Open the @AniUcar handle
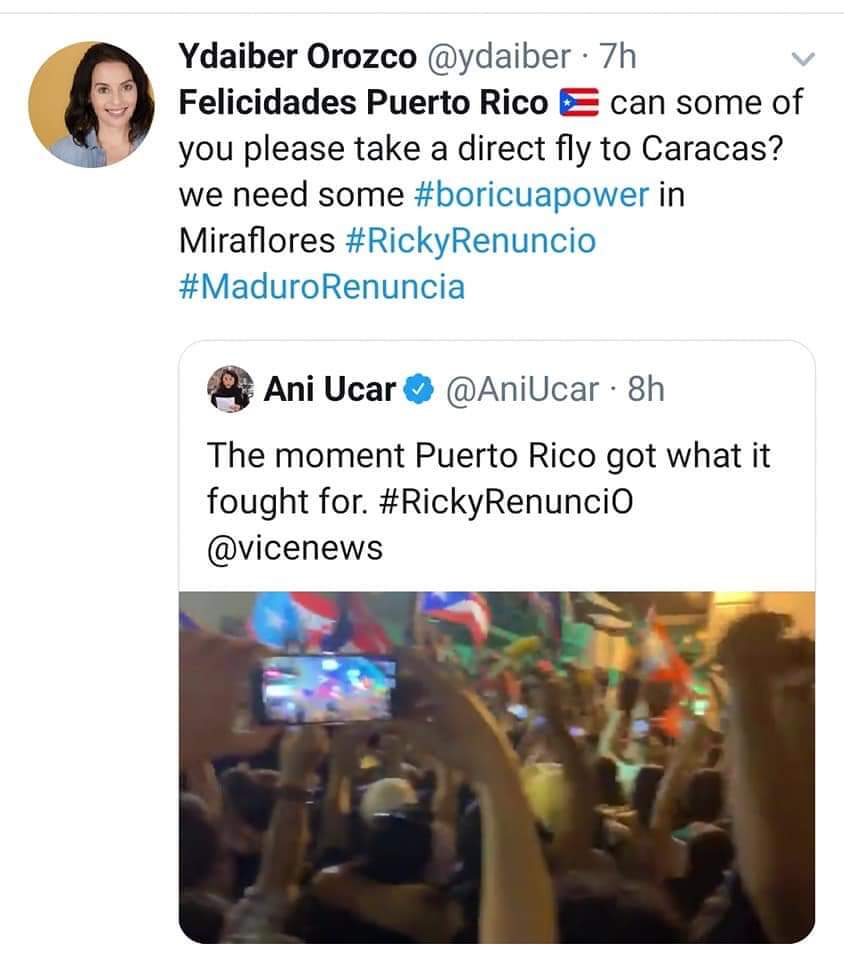The height and width of the screenshot is (960, 844). 520,389
